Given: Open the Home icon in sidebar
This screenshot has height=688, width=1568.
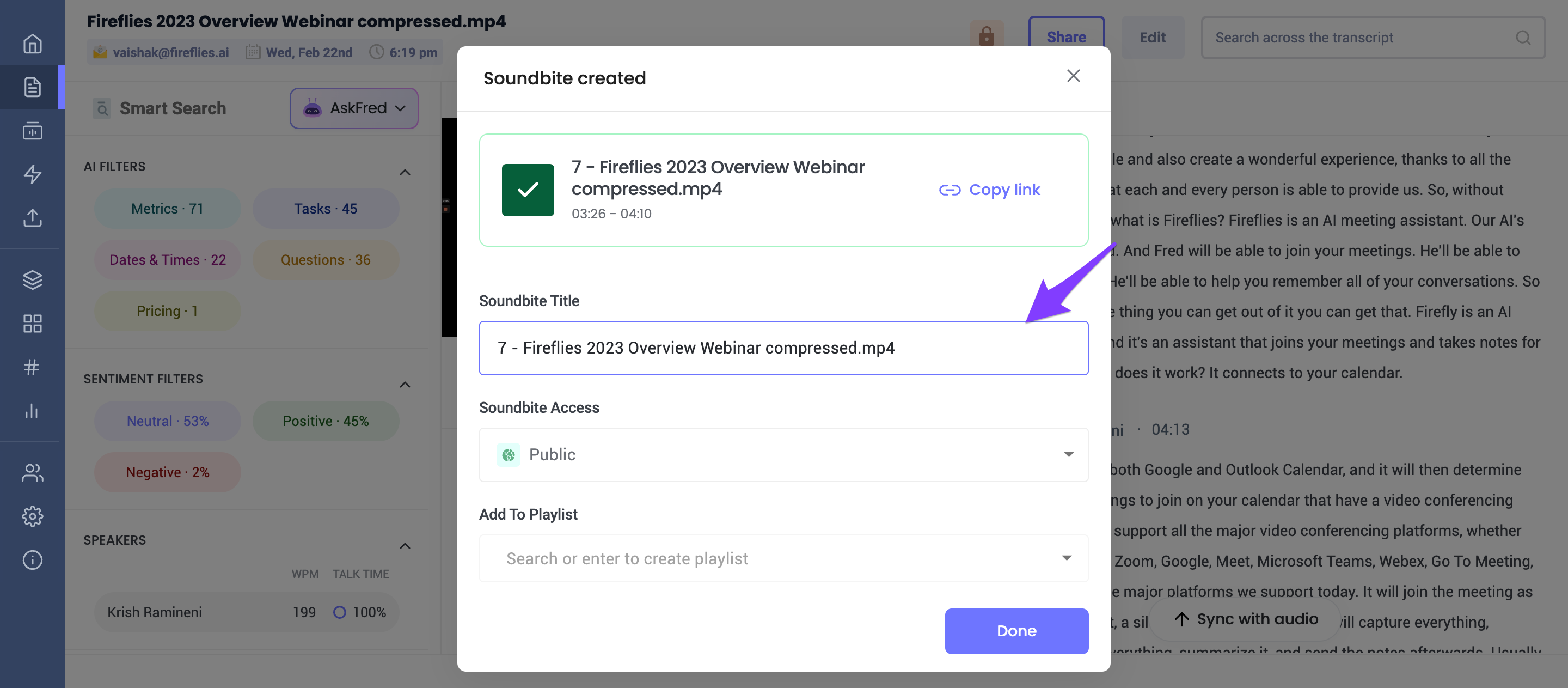Looking at the screenshot, I should (x=32, y=44).
